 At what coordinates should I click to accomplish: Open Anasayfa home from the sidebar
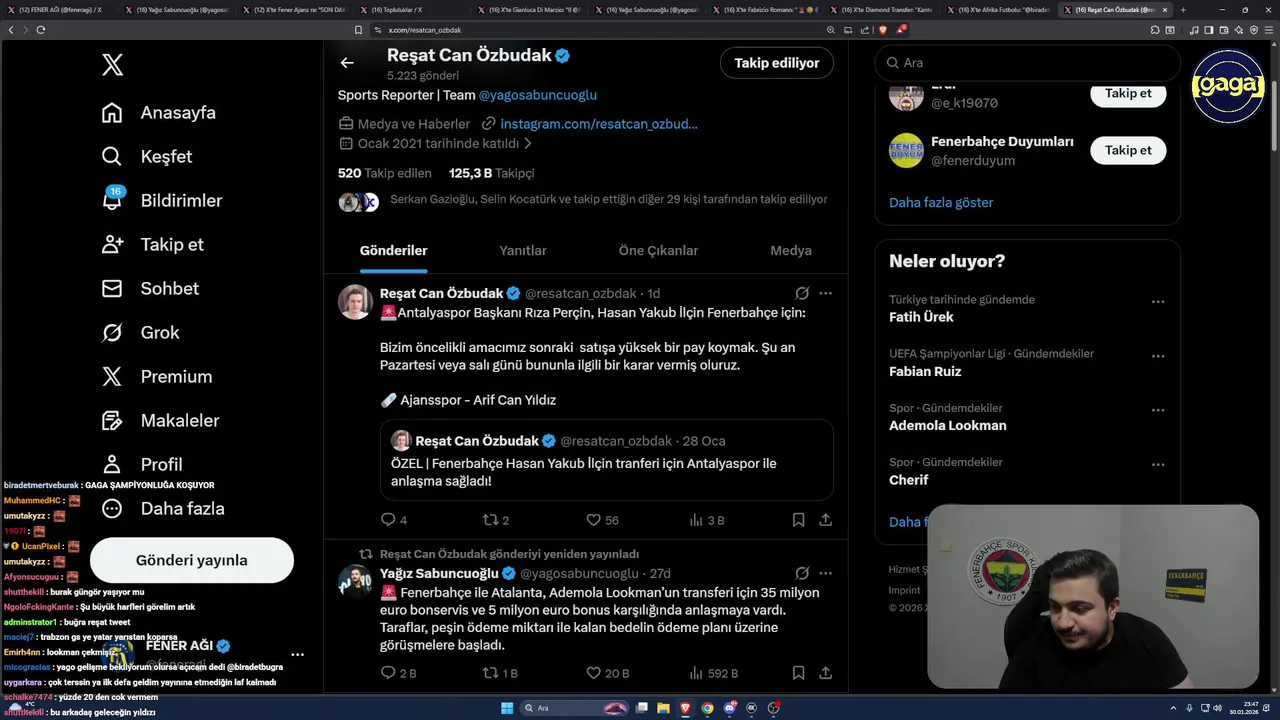coord(159,112)
